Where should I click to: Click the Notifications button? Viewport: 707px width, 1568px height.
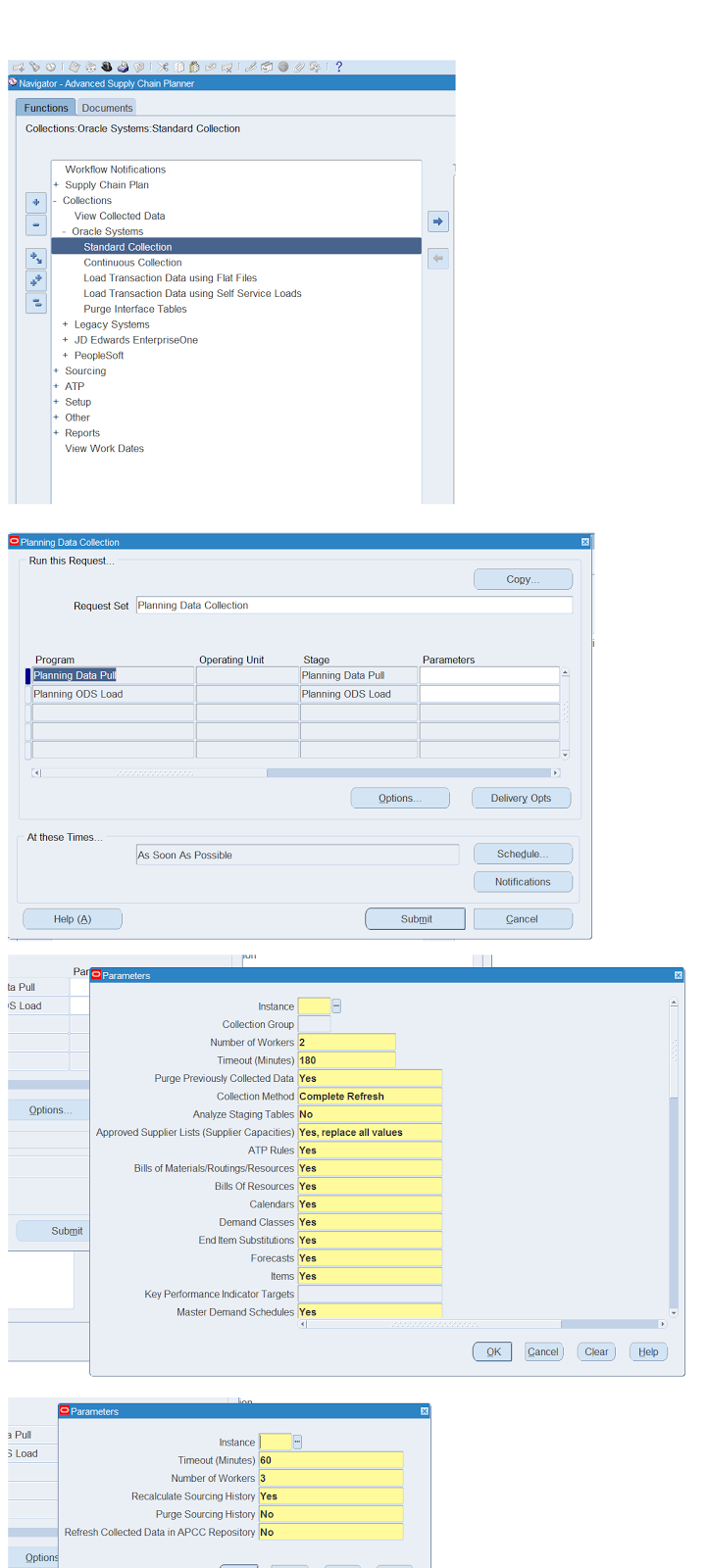523,882
